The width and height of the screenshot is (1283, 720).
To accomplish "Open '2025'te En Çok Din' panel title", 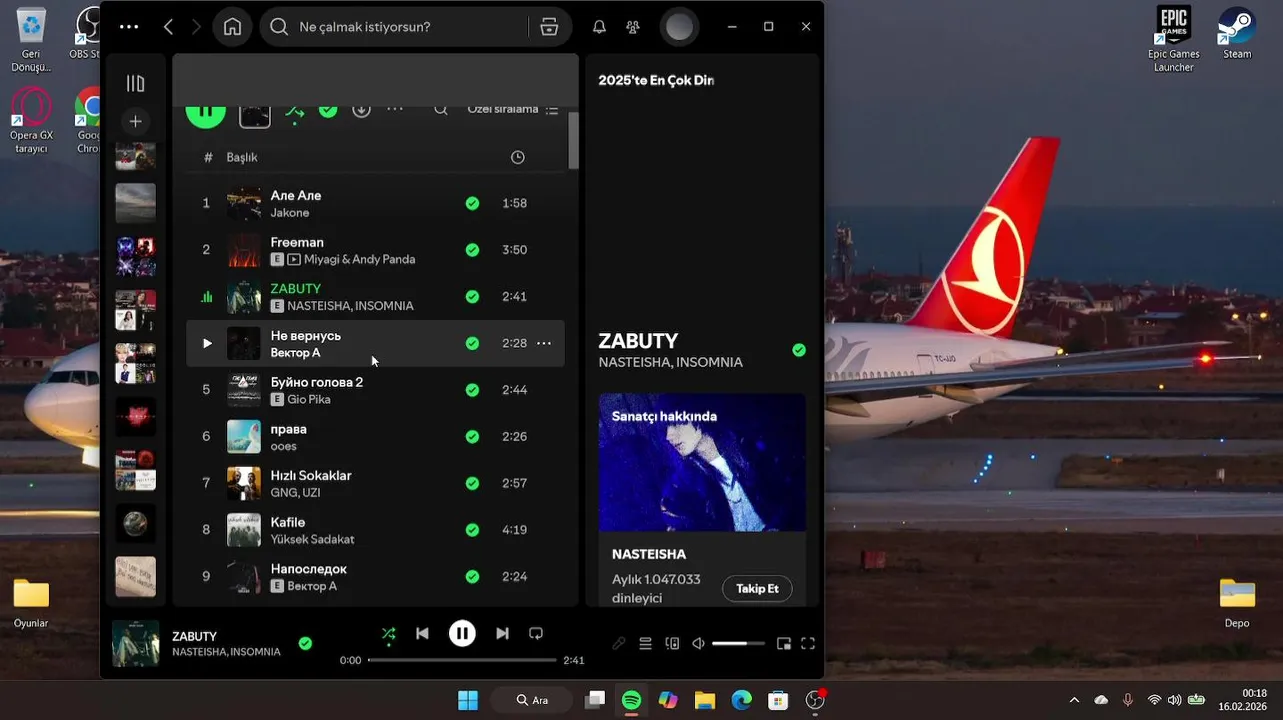I will (656, 80).
